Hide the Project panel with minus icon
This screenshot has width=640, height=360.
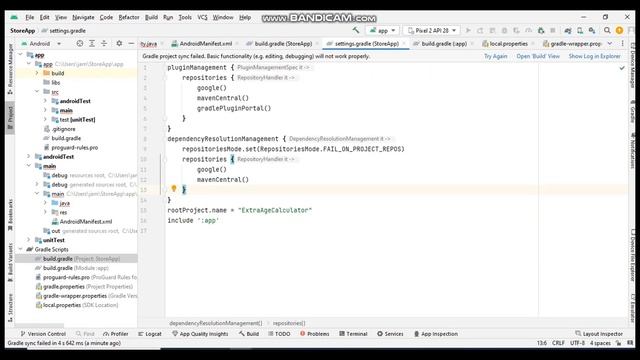[131, 43]
